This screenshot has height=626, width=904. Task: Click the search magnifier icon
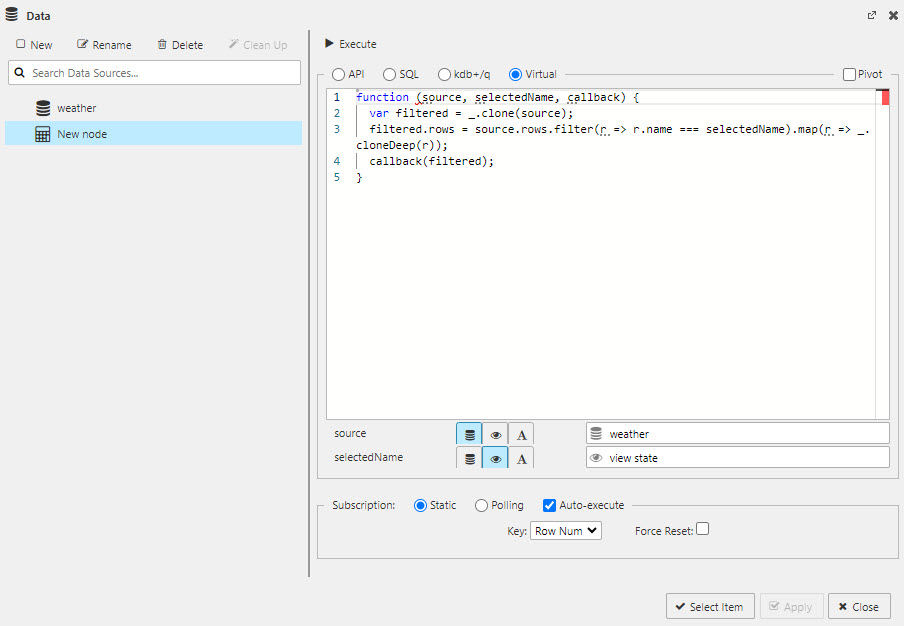20,72
